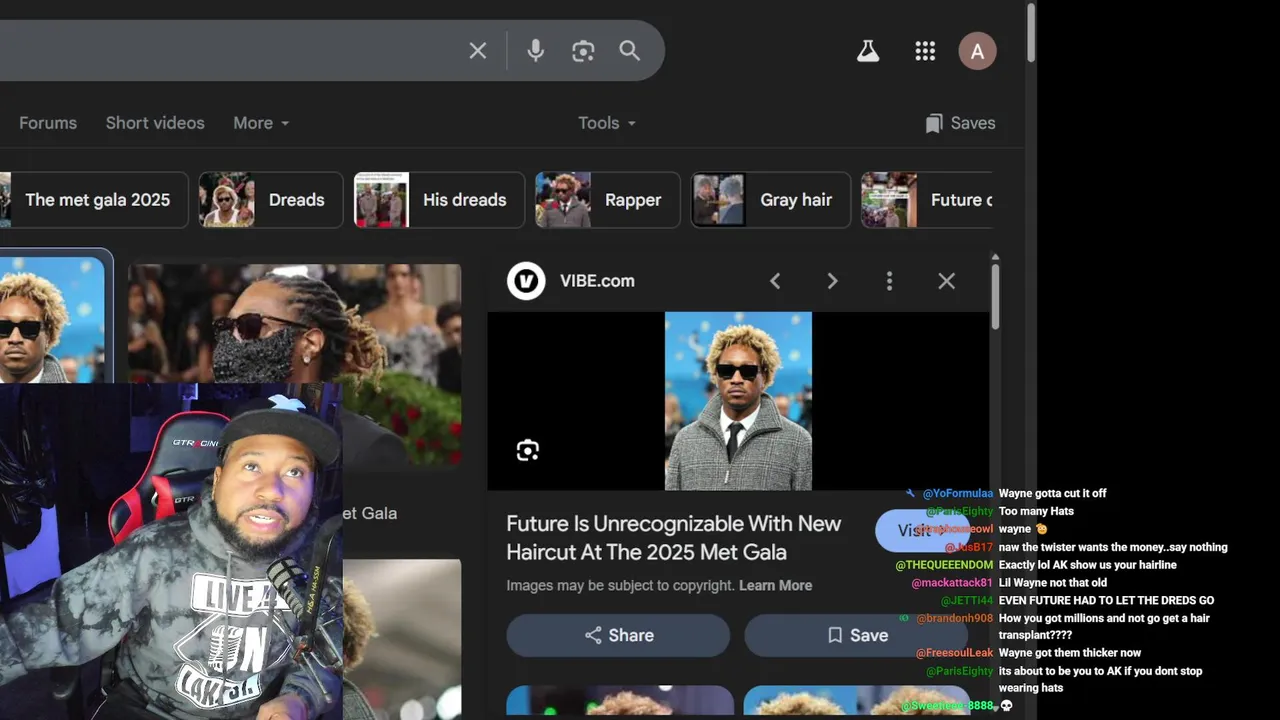Open Google Lens camera search icon
The width and height of the screenshot is (1280, 720).
[x=583, y=51]
